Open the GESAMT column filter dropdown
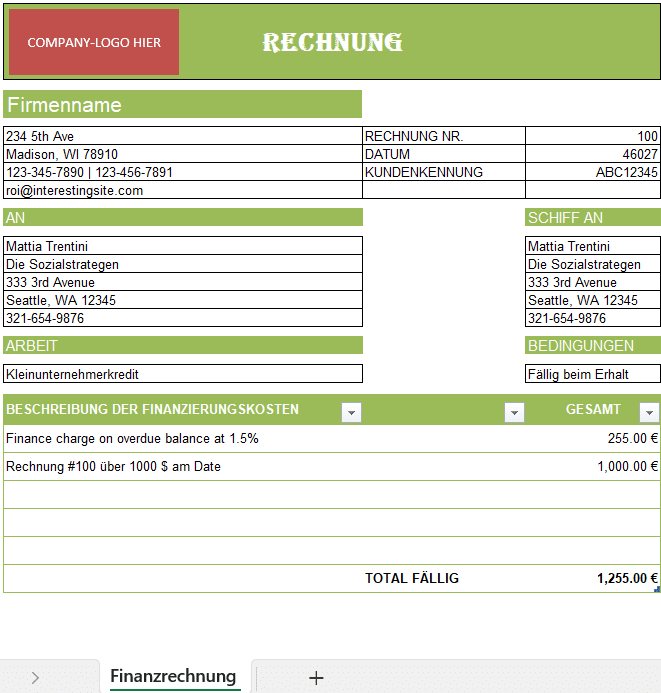The image size is (661, 693). pos(649,412)
